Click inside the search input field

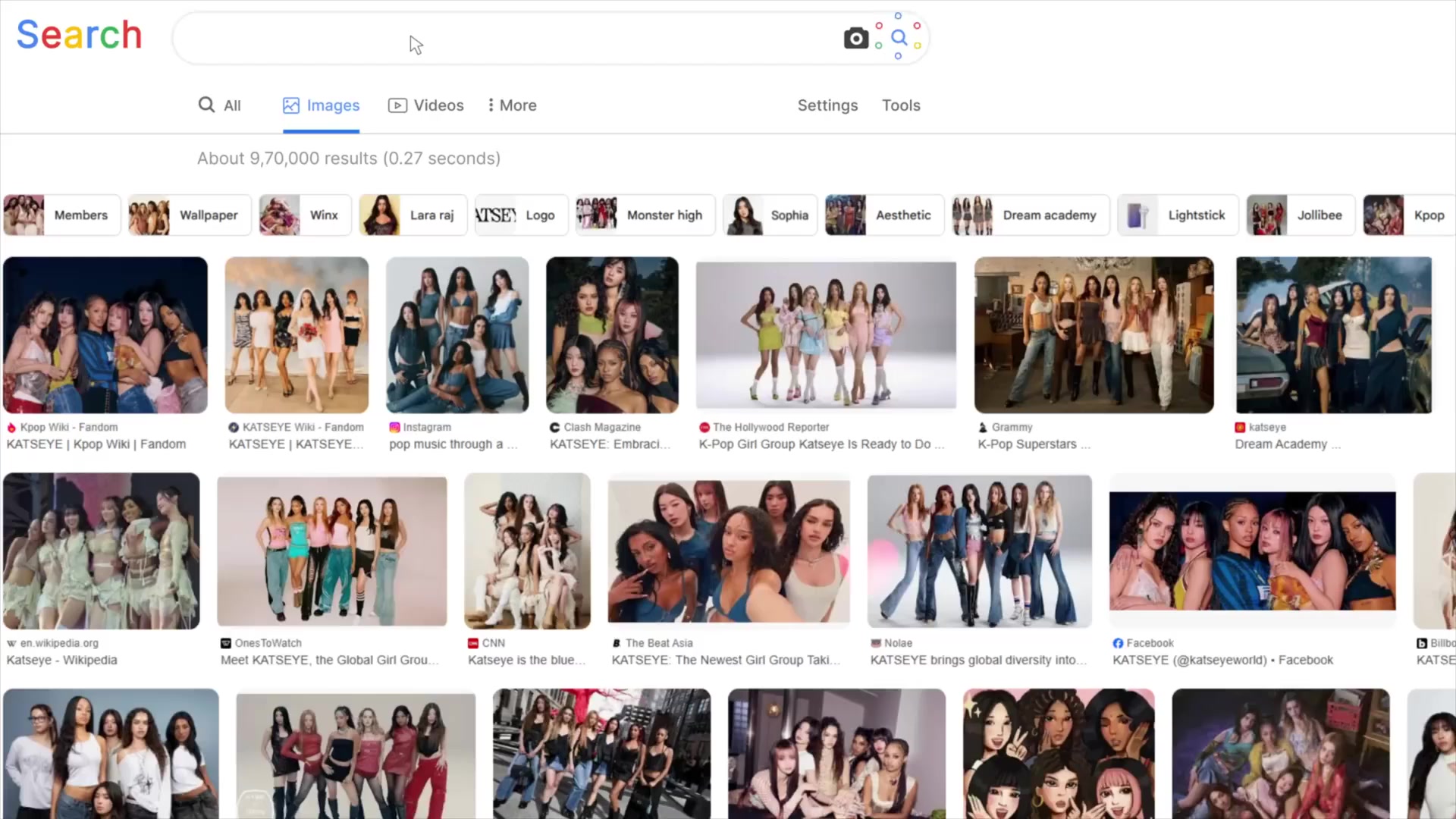[500, 38]
